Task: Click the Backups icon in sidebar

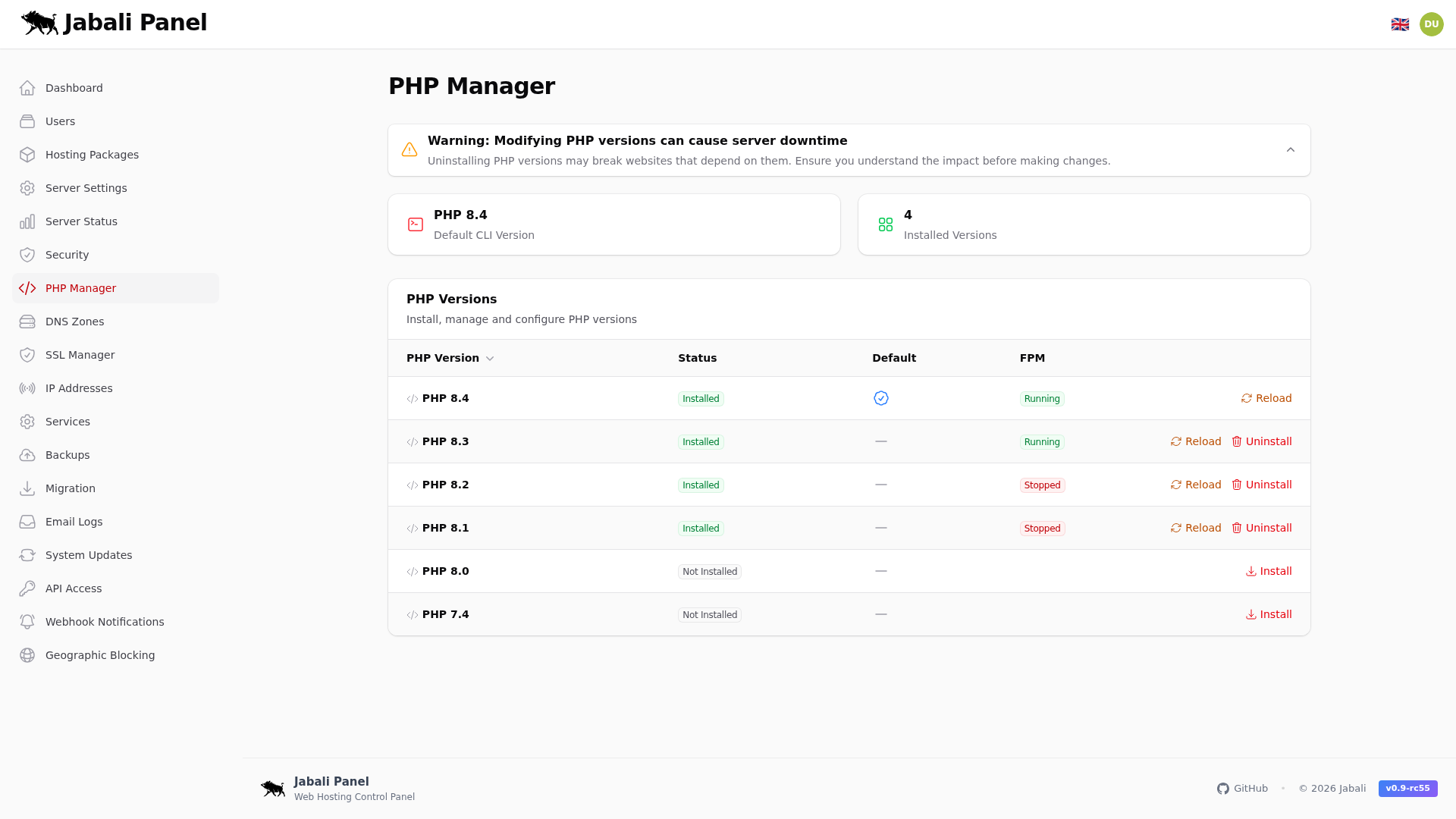Action: pos(28,455)
